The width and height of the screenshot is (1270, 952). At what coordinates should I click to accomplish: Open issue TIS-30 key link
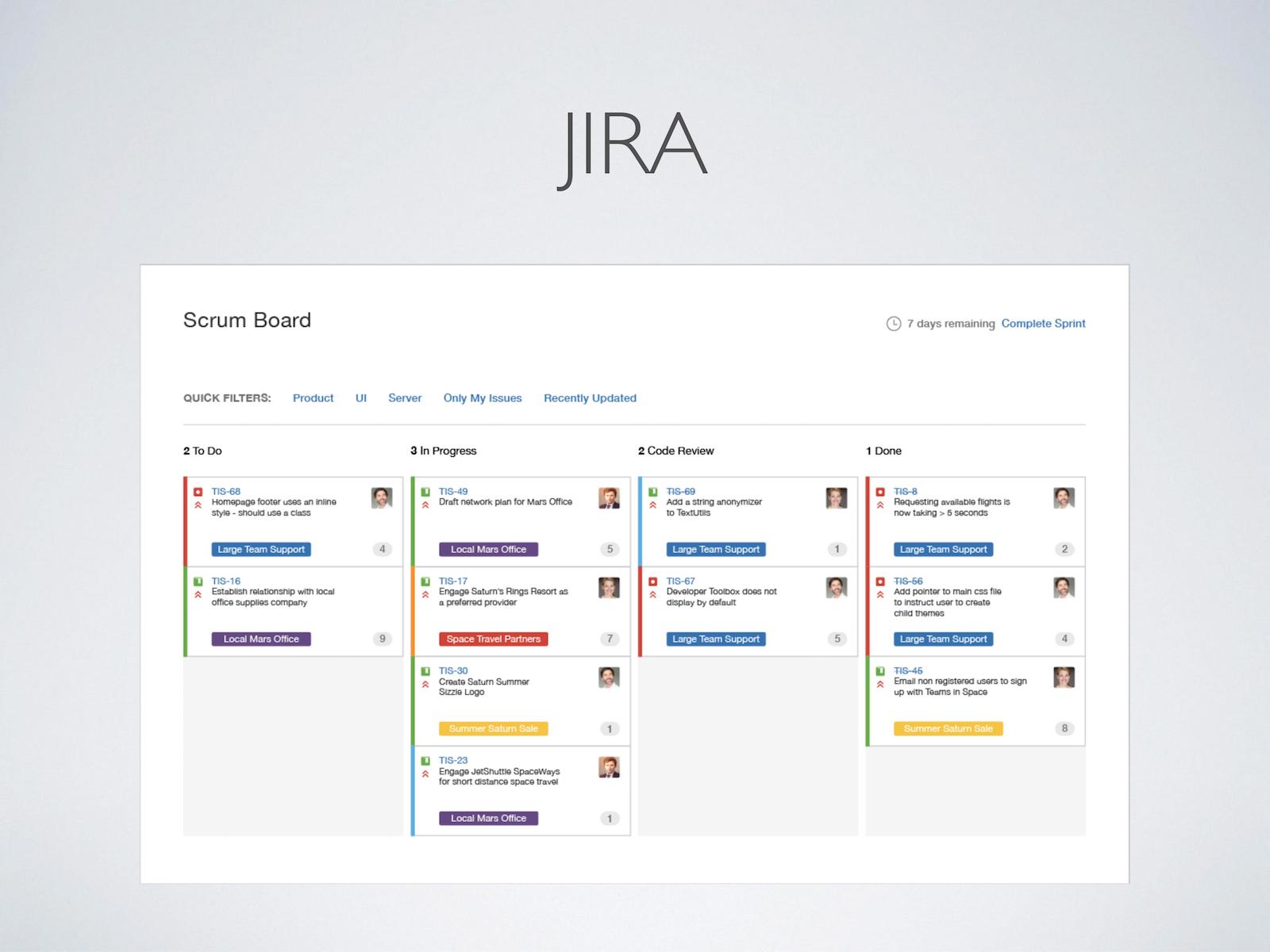point(453,671)
